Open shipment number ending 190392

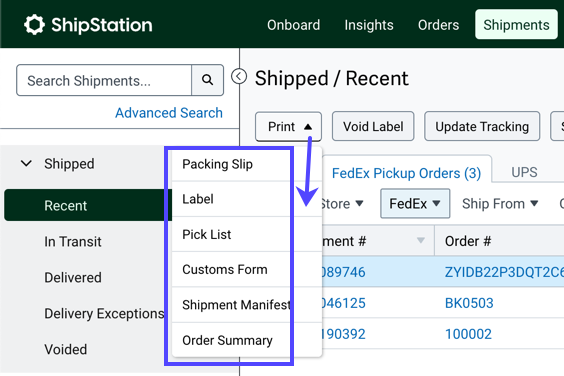pos(343,334)
